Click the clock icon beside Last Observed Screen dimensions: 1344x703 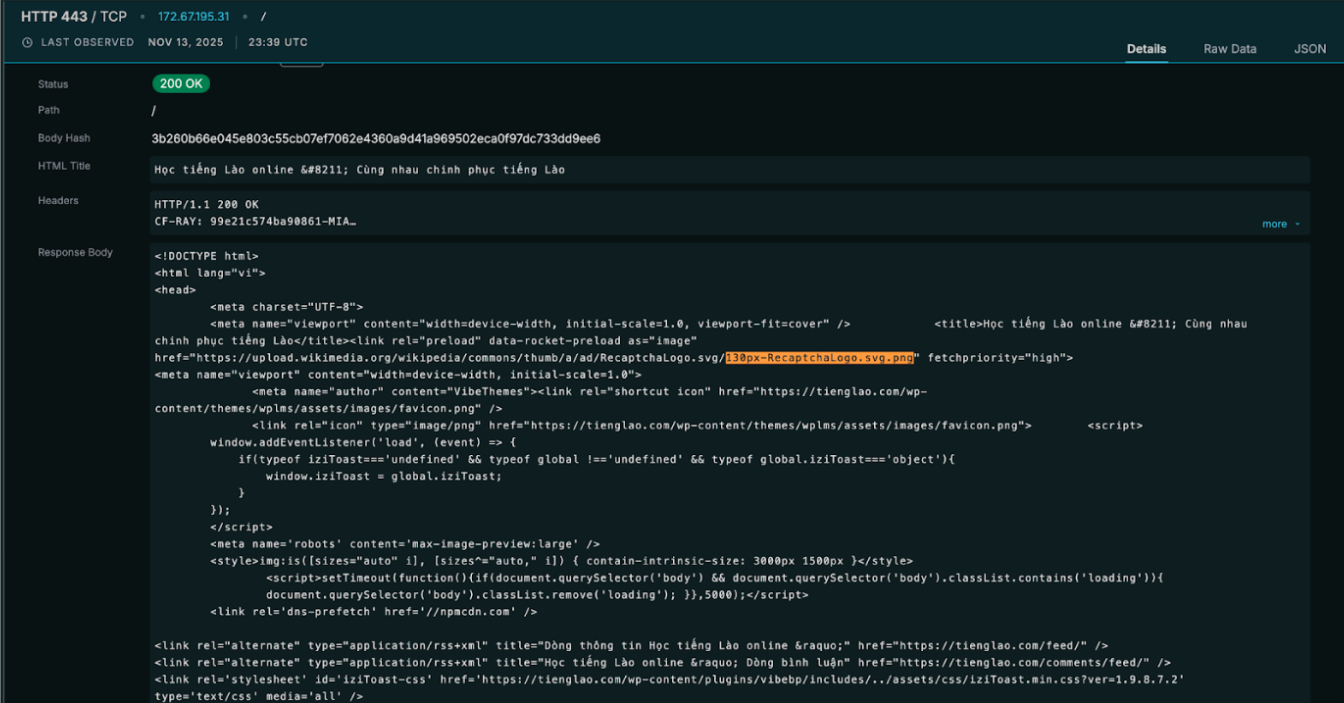click(27, 42)
